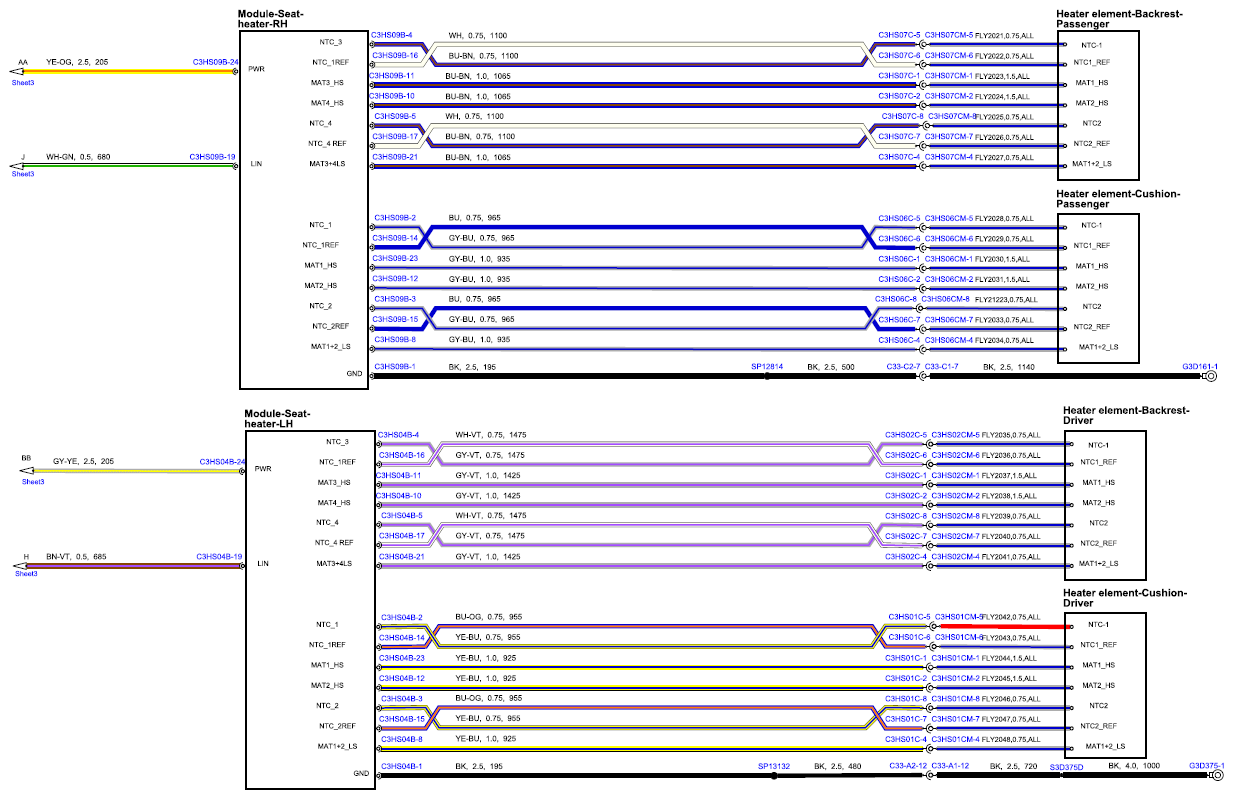Click wire label YE-OG, 2.5, 205

(77, 62)
